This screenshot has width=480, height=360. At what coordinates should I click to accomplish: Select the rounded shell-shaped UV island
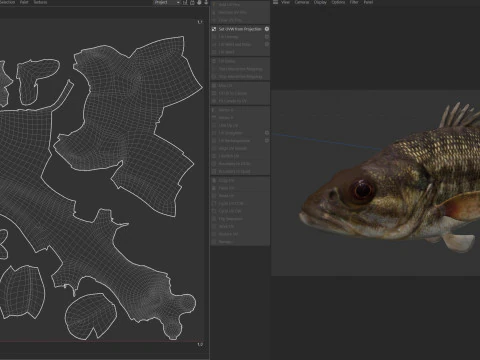pos(91,317)
